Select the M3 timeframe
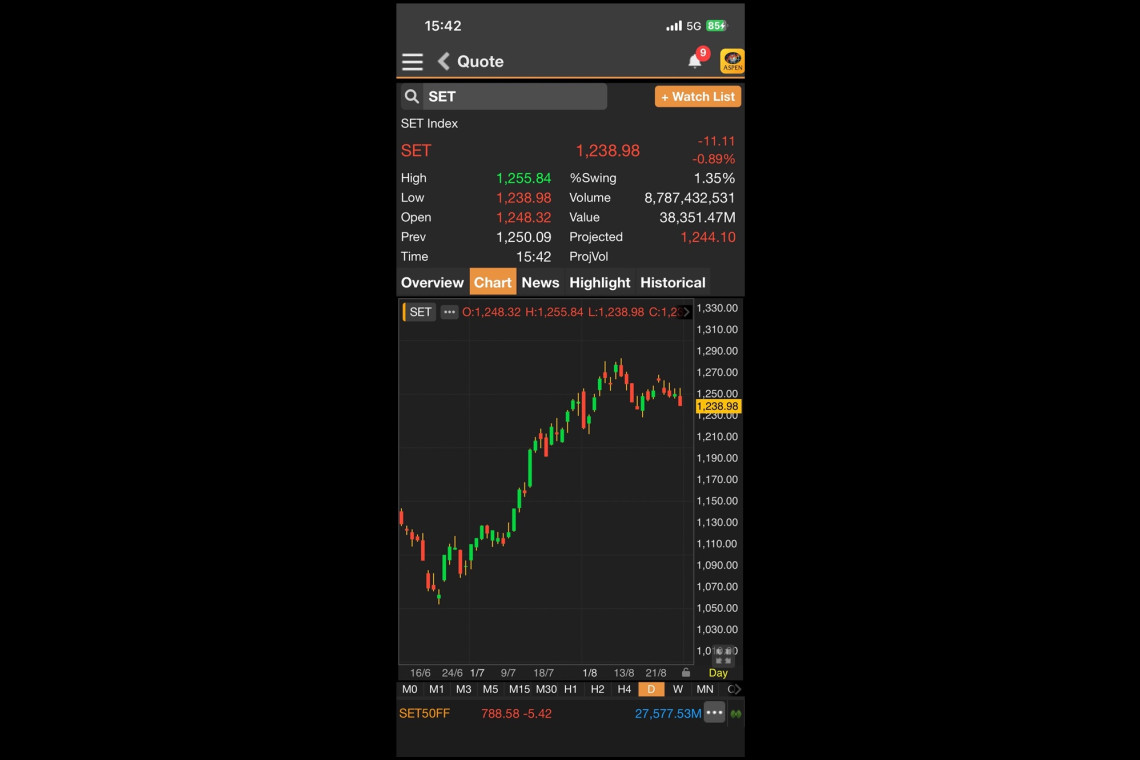The image size is (1140, 760). pyautogui.click(x=464, y=689)
